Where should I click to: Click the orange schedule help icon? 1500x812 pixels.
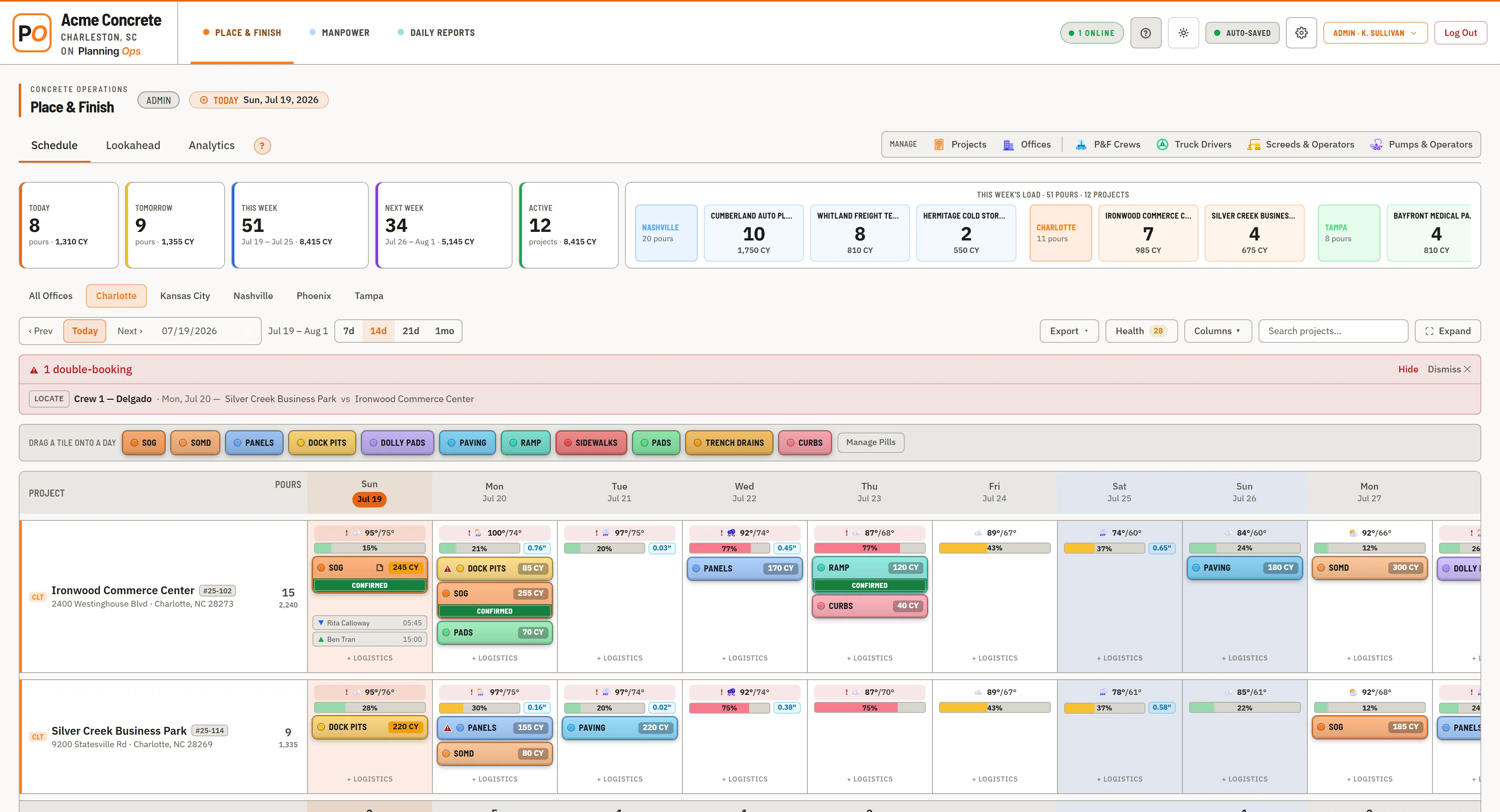262,146
